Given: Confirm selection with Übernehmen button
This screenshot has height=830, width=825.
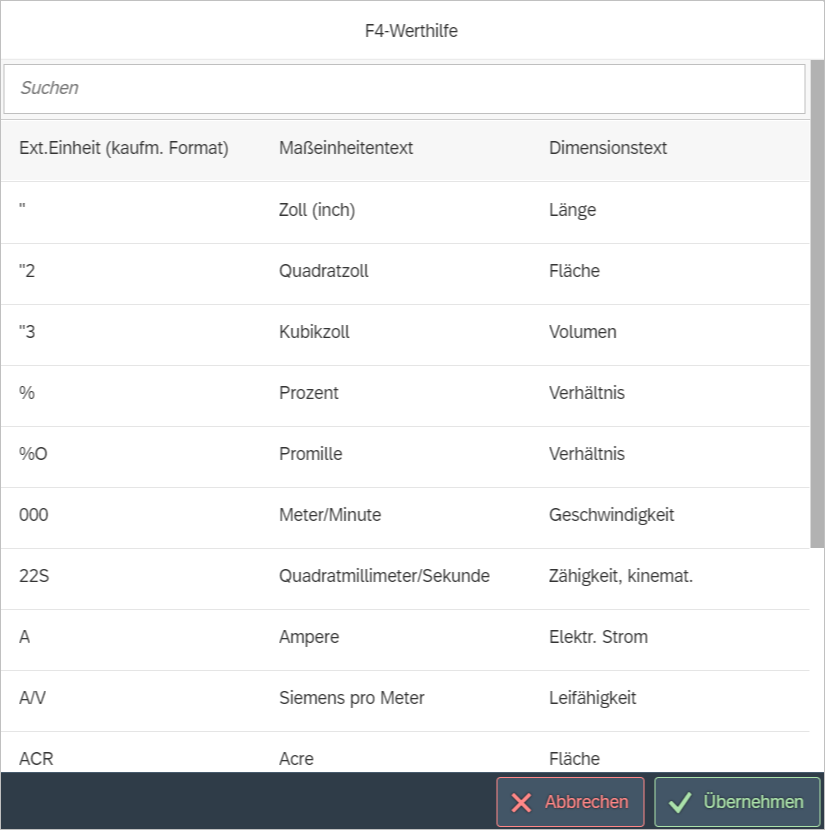Looking at the screenshot, I should [x=737, y=802].
